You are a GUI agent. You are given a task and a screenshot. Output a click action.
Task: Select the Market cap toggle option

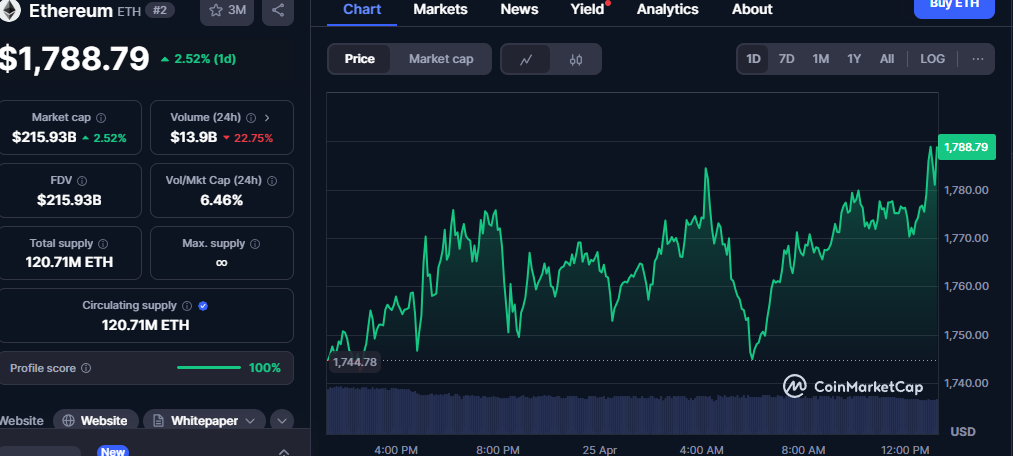(x=441, y=59)
